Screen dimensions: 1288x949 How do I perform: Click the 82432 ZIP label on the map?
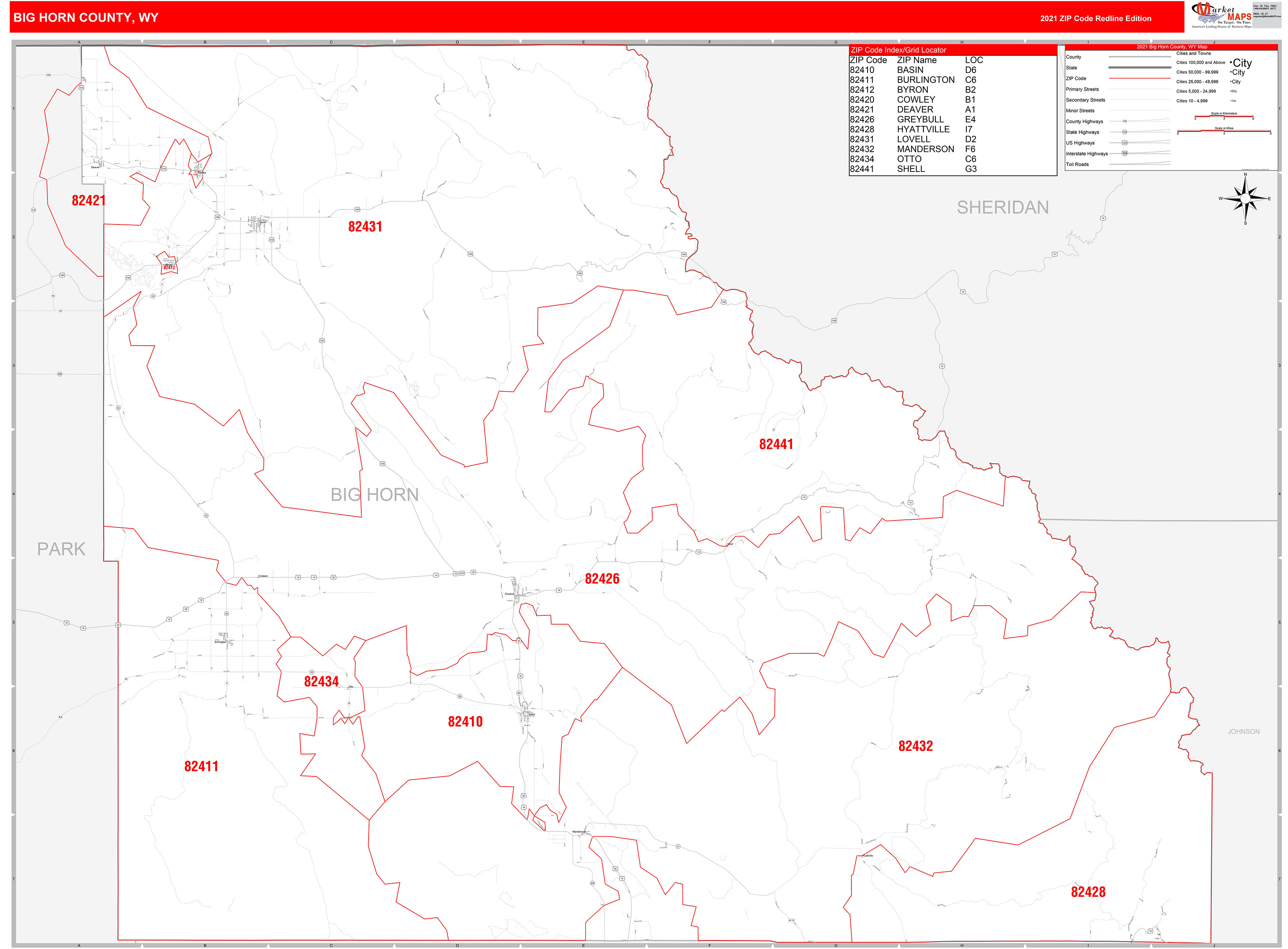pyautogui.click(x=915, y=746)
